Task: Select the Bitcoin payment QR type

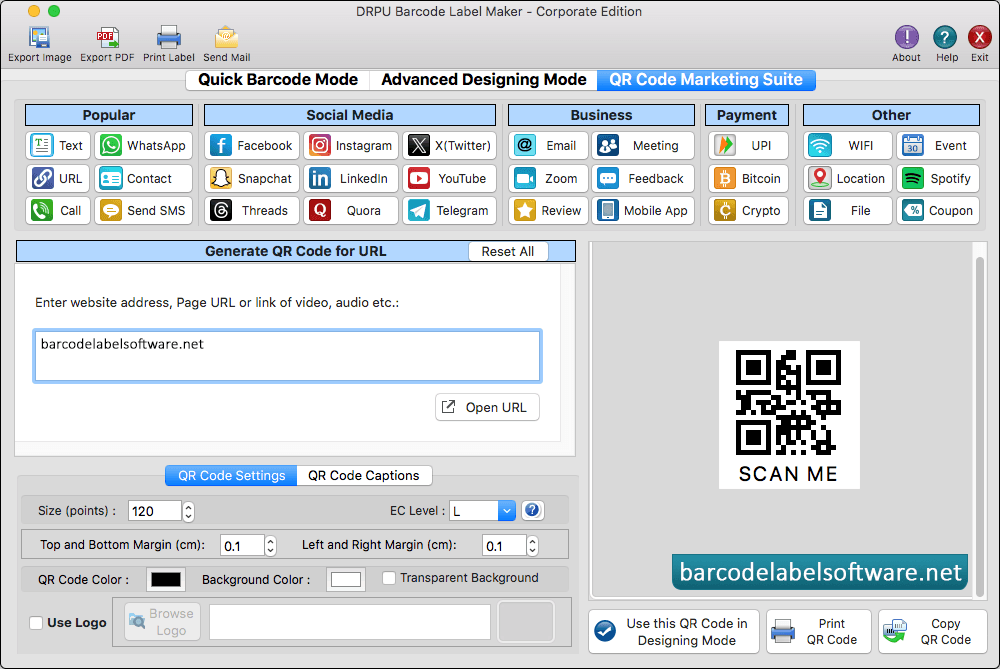Action: (748, 179)
